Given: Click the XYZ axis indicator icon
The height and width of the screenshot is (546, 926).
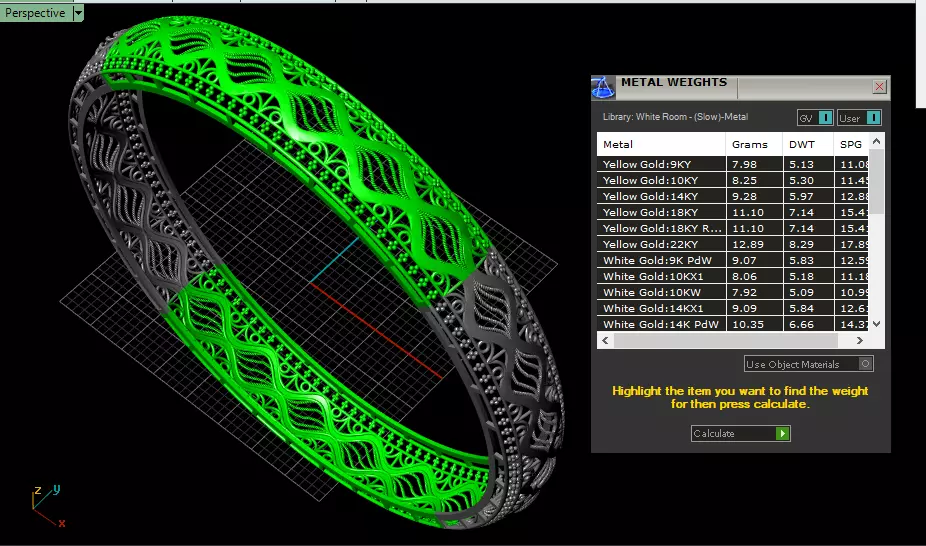Looking at the screenshot, I should pos(47,506).
